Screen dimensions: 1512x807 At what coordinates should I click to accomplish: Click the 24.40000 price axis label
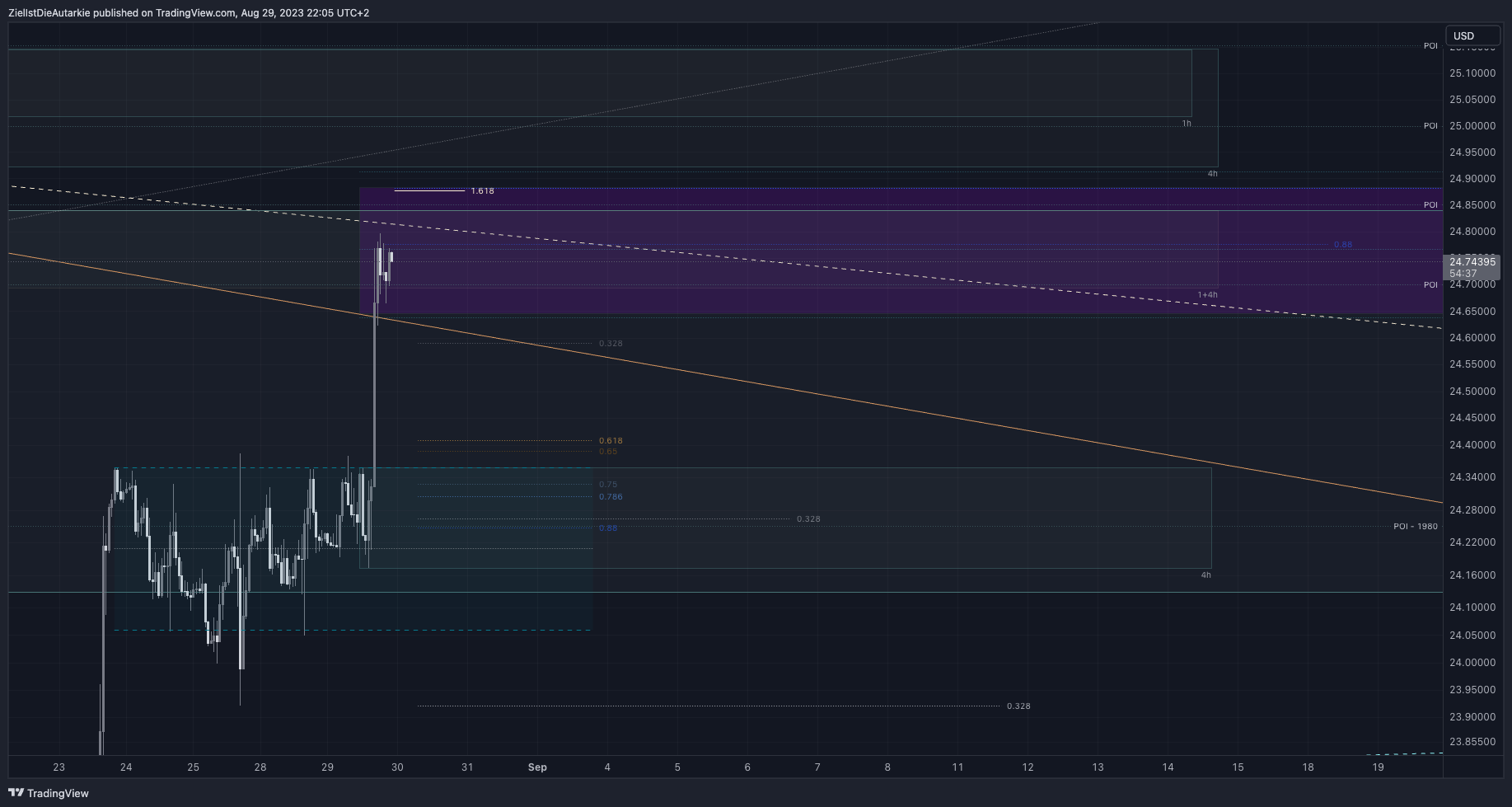(x=1472, y=445)
